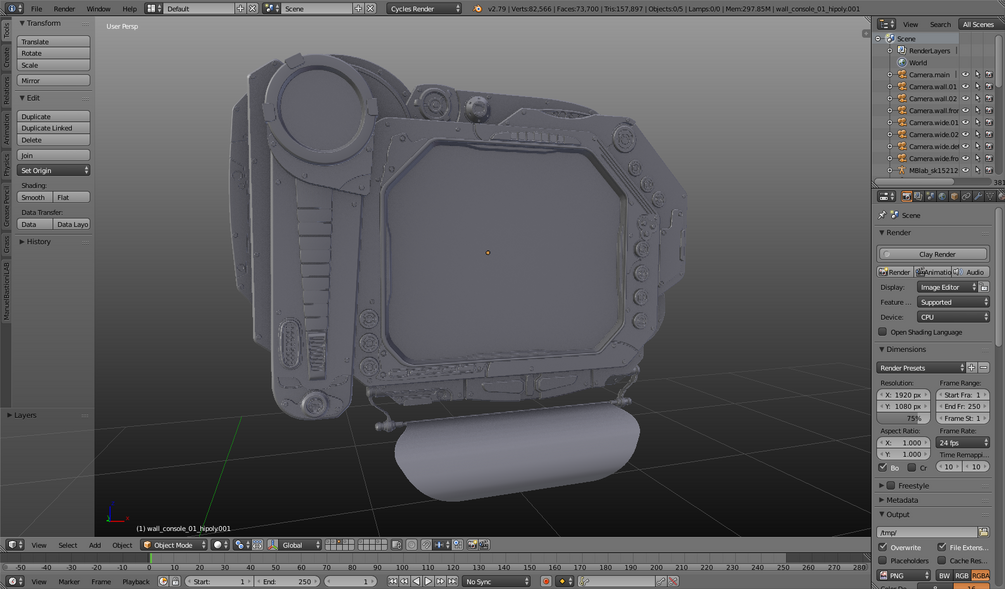Select RGBA color mode button
Viewport: 1005px width, 589px height.
pos(980,576)
